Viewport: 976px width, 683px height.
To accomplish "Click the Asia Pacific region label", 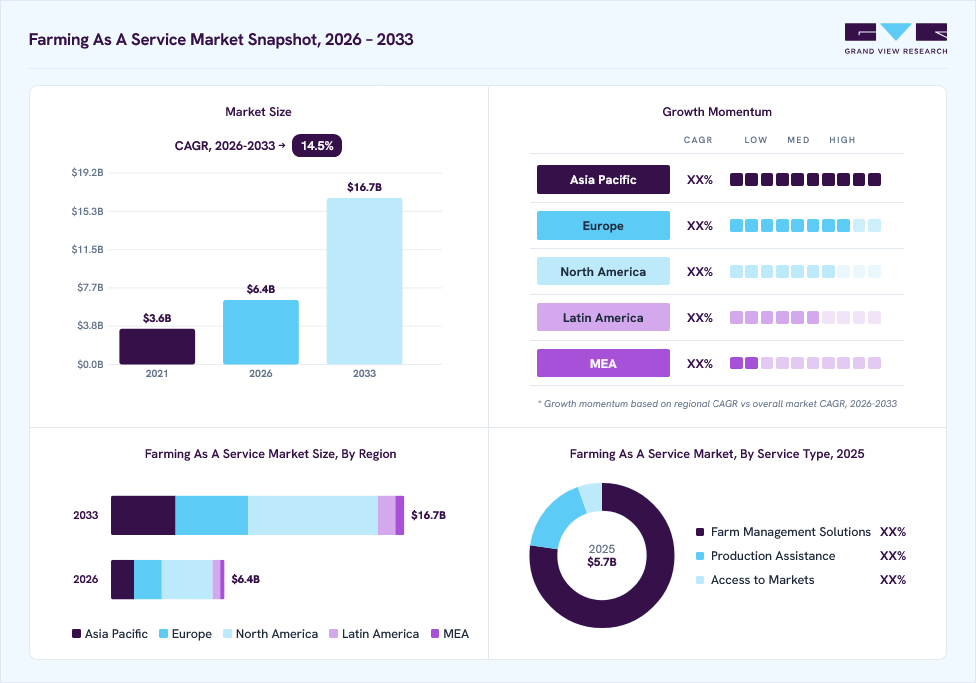I will point(603,179).
